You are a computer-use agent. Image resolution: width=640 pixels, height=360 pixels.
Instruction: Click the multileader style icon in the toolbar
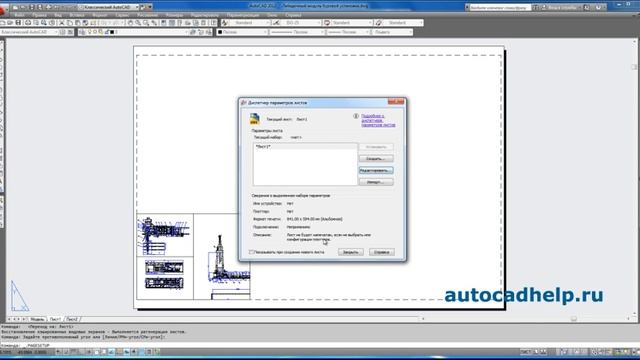(378, 23)
